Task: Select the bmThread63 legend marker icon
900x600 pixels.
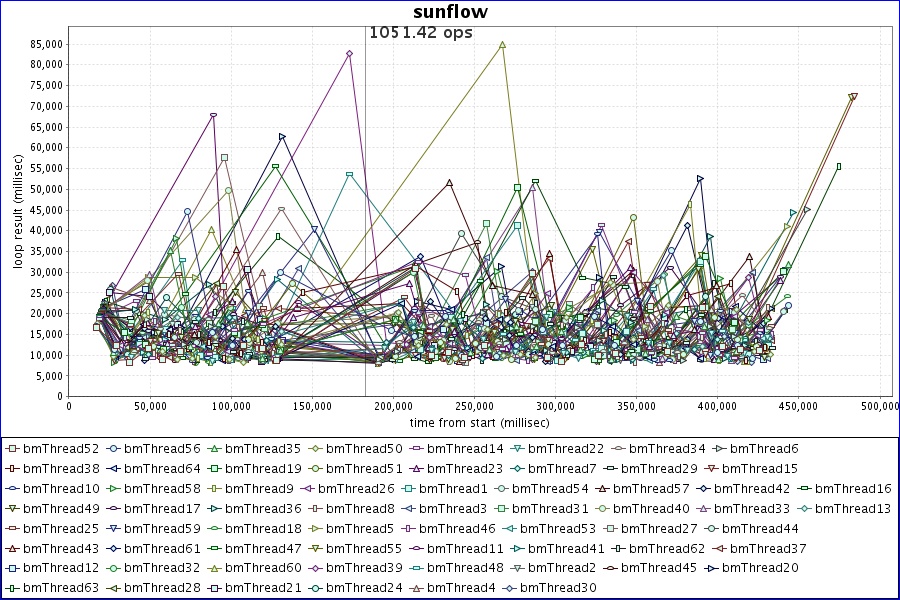Action: click(13, 588)
